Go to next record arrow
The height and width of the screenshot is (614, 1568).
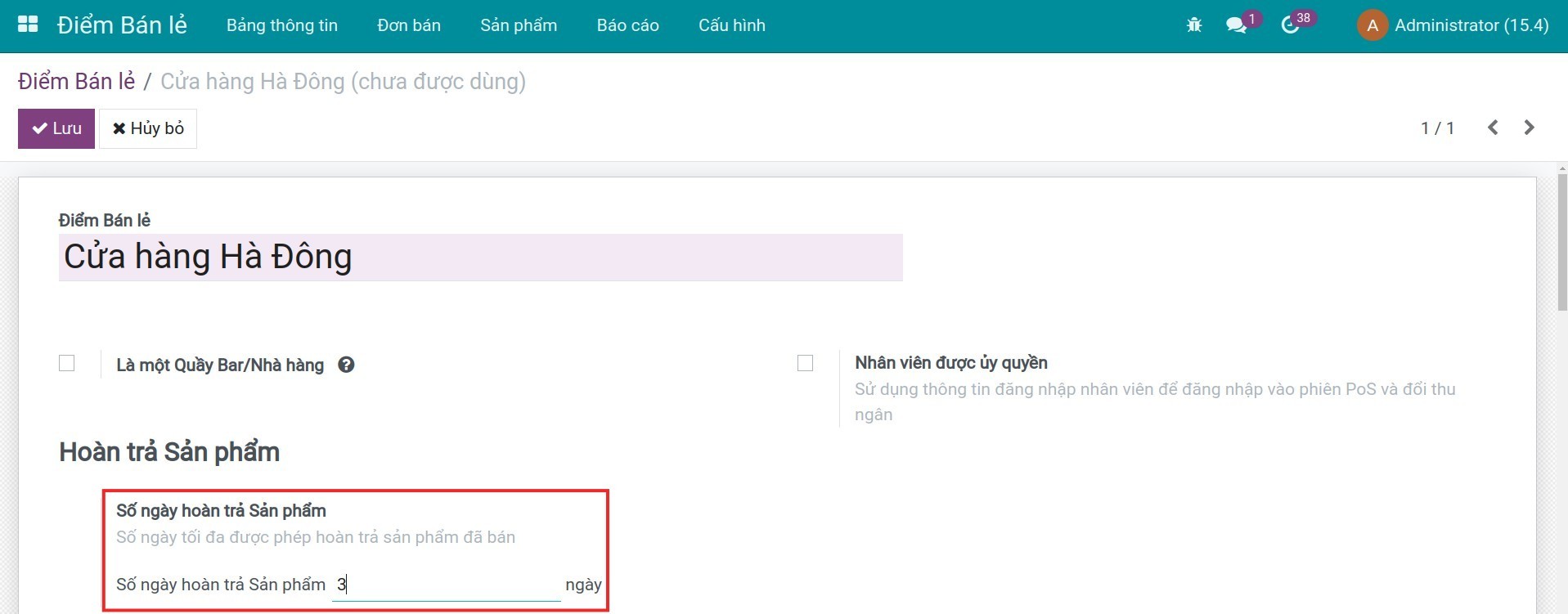(1529, 128)
